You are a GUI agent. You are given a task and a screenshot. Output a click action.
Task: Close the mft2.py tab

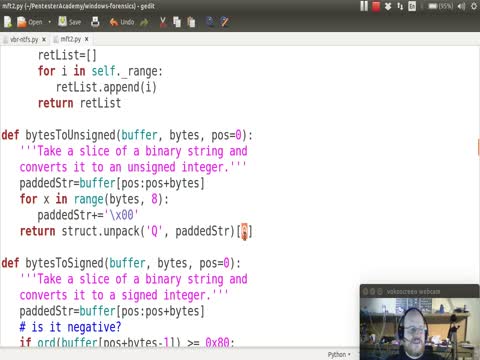pos(87,39)
